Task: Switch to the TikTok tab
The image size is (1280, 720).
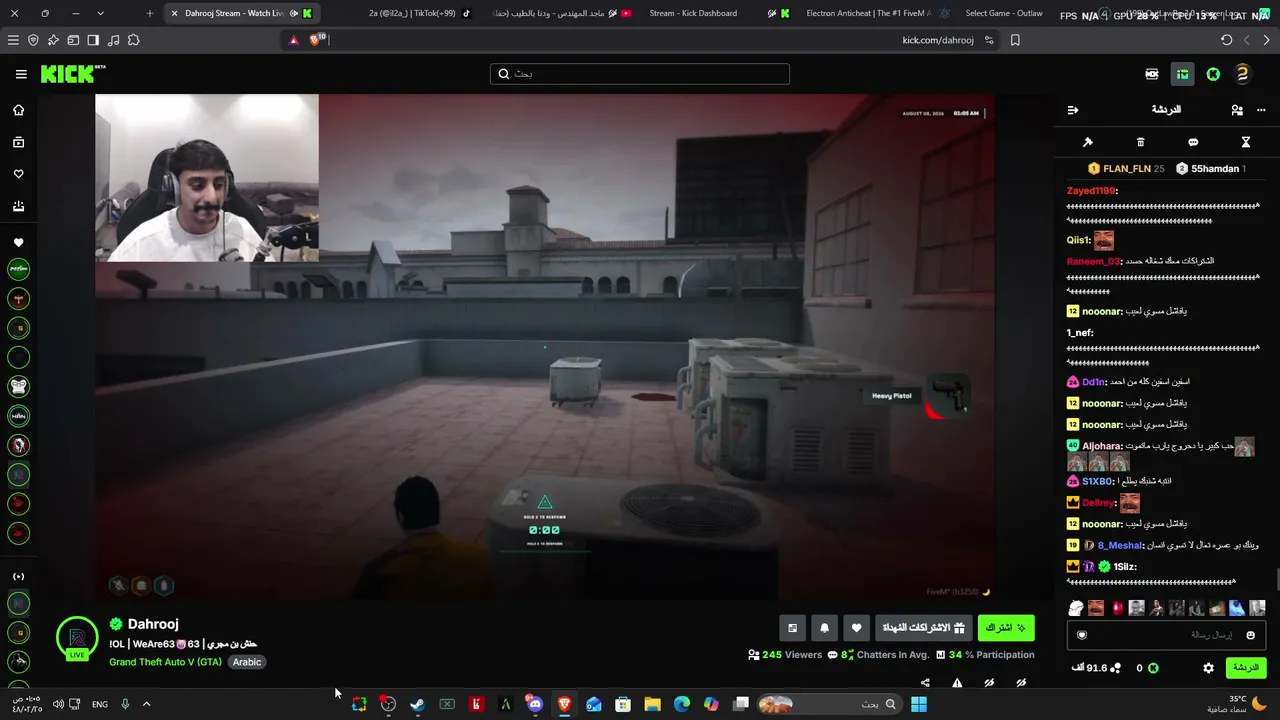Action: pyautogui.click(x=419, y=13)
